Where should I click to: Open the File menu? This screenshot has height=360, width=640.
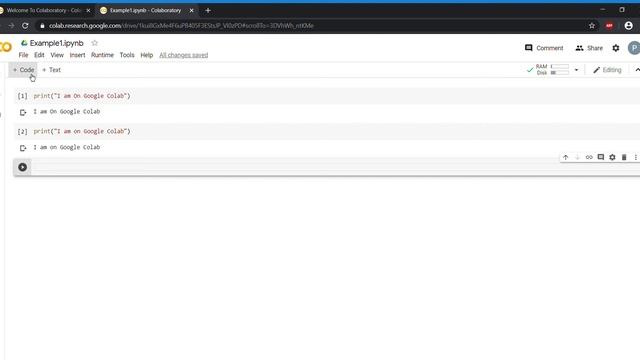point(23,55)
